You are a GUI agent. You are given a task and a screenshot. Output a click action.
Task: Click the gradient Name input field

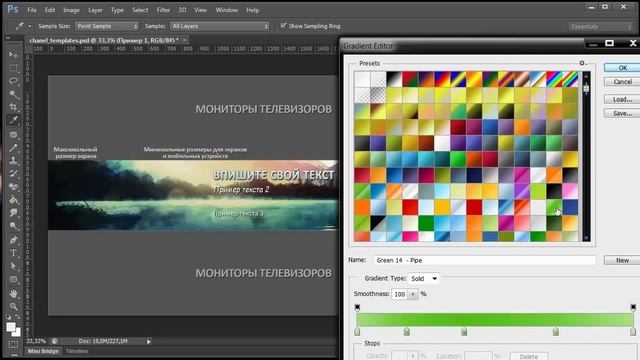coord(484,260)
